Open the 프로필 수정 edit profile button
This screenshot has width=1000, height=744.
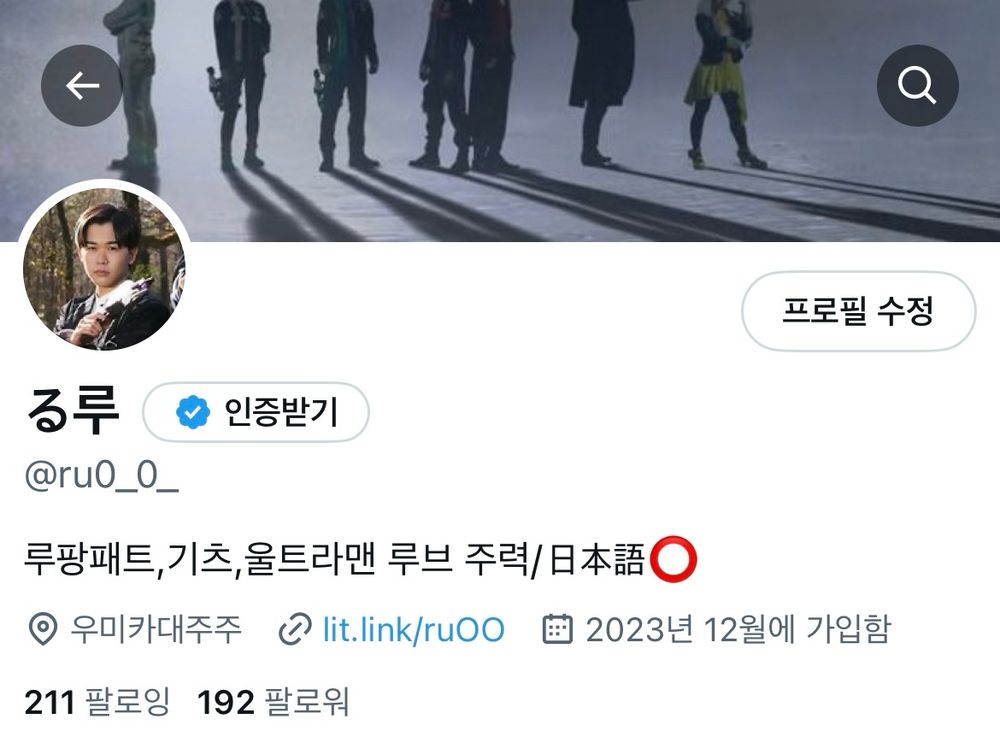point(858,311)
